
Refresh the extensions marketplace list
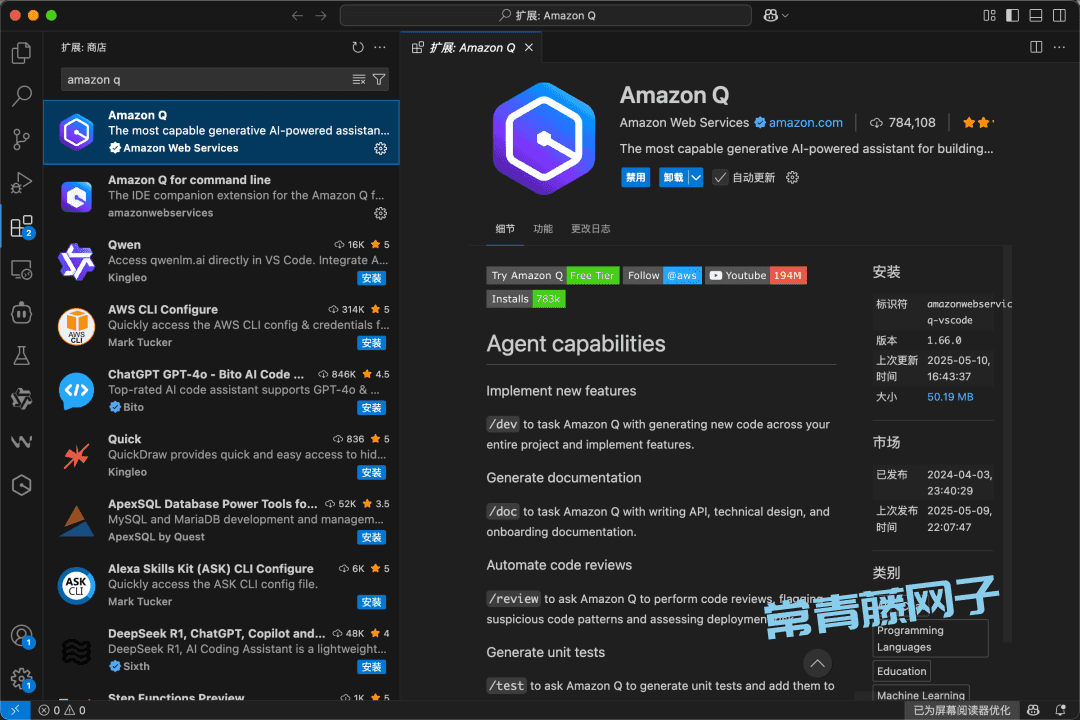pos(358,47)
